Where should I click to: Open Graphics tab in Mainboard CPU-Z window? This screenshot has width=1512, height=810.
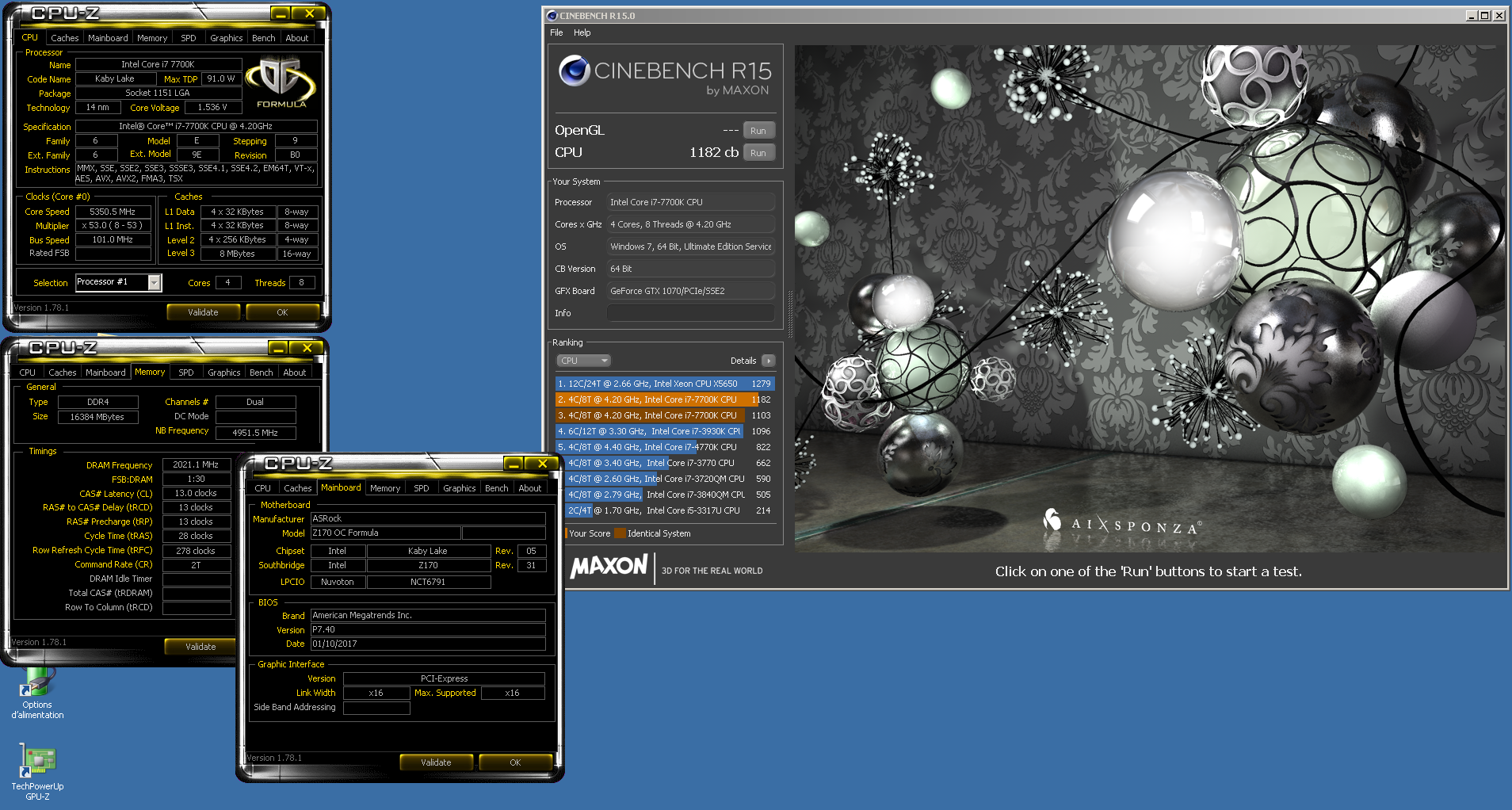(x=460, y=488)
